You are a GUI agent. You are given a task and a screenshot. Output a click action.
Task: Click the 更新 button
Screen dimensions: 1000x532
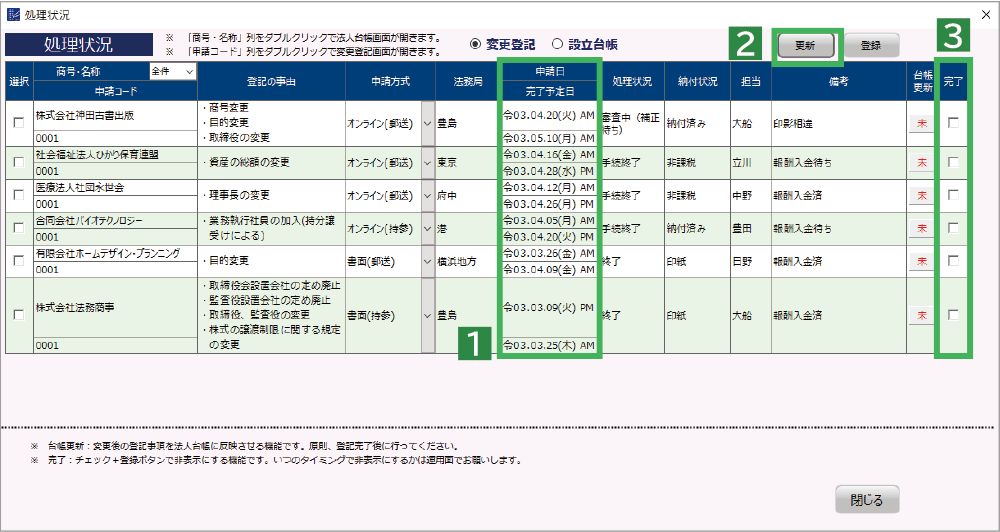pos(805,46)
